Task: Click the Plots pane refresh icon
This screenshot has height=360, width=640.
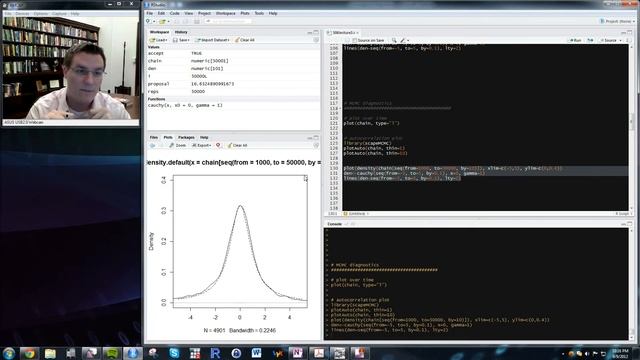Action: 316,145
